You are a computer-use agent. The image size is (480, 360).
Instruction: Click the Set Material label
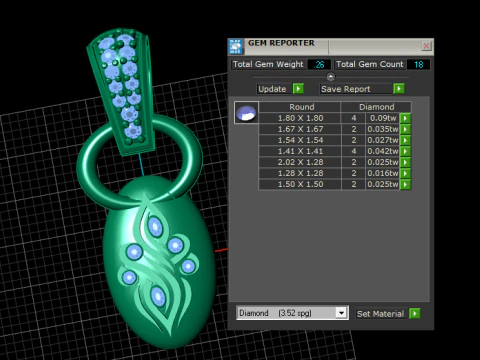(380, 314)
